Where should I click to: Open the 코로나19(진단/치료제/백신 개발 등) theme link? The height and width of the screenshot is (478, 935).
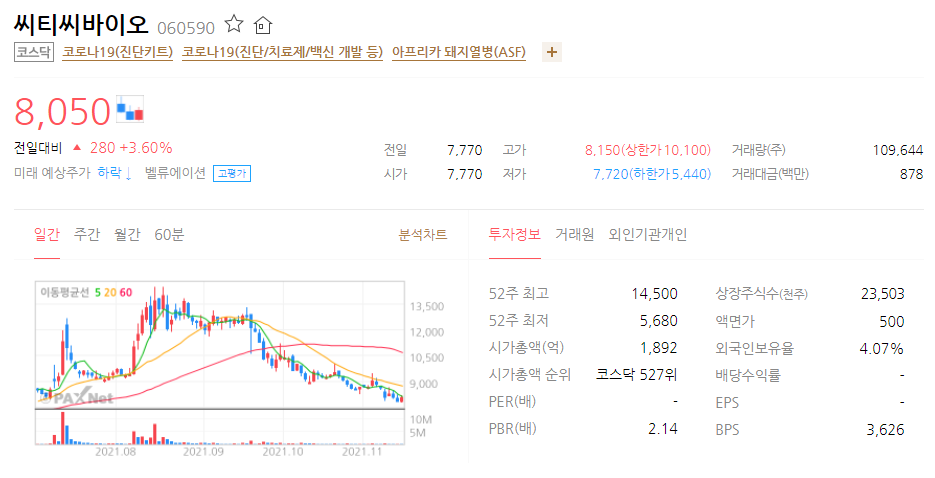click(x=282, y=52)
